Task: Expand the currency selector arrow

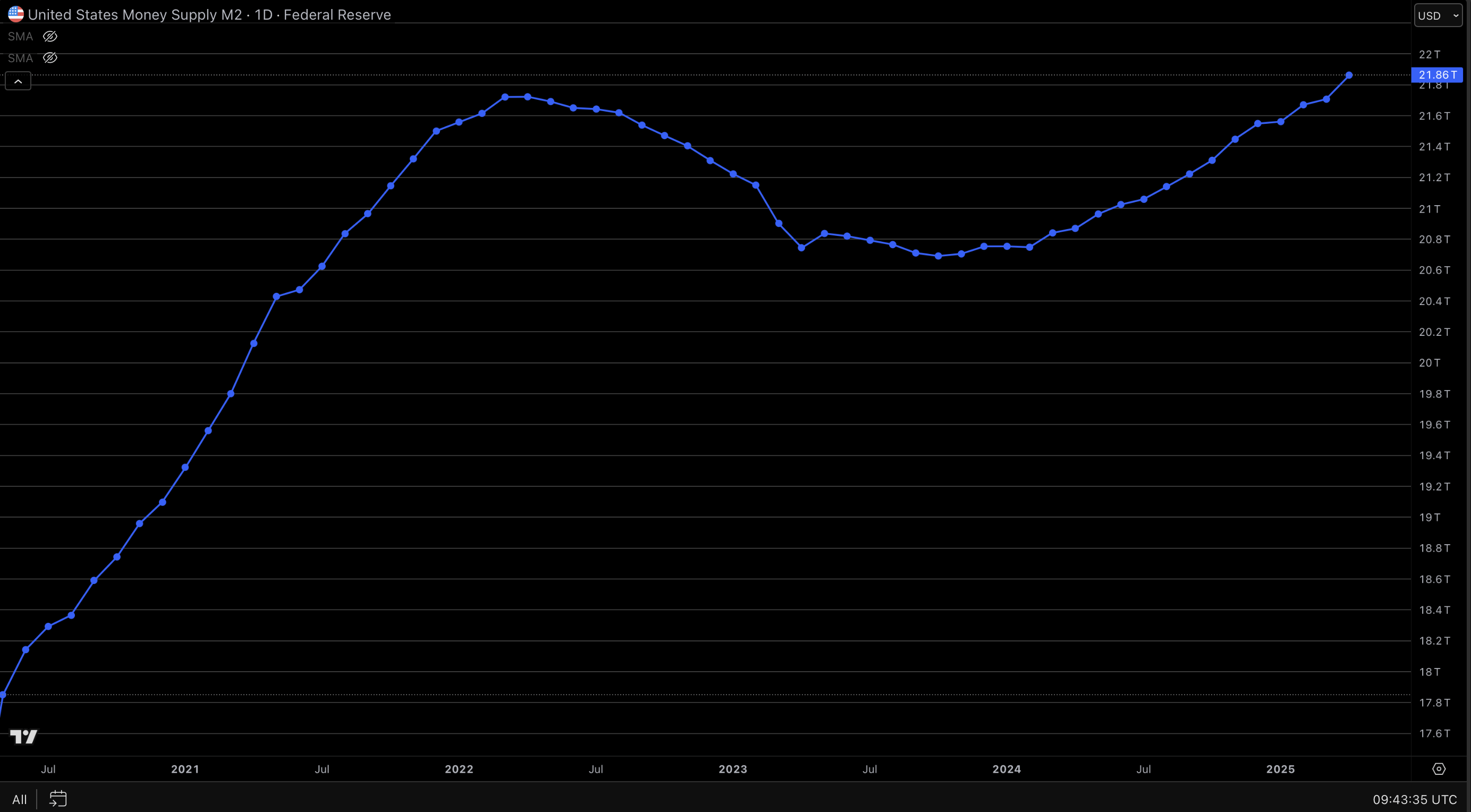Action: point(1455,15)
